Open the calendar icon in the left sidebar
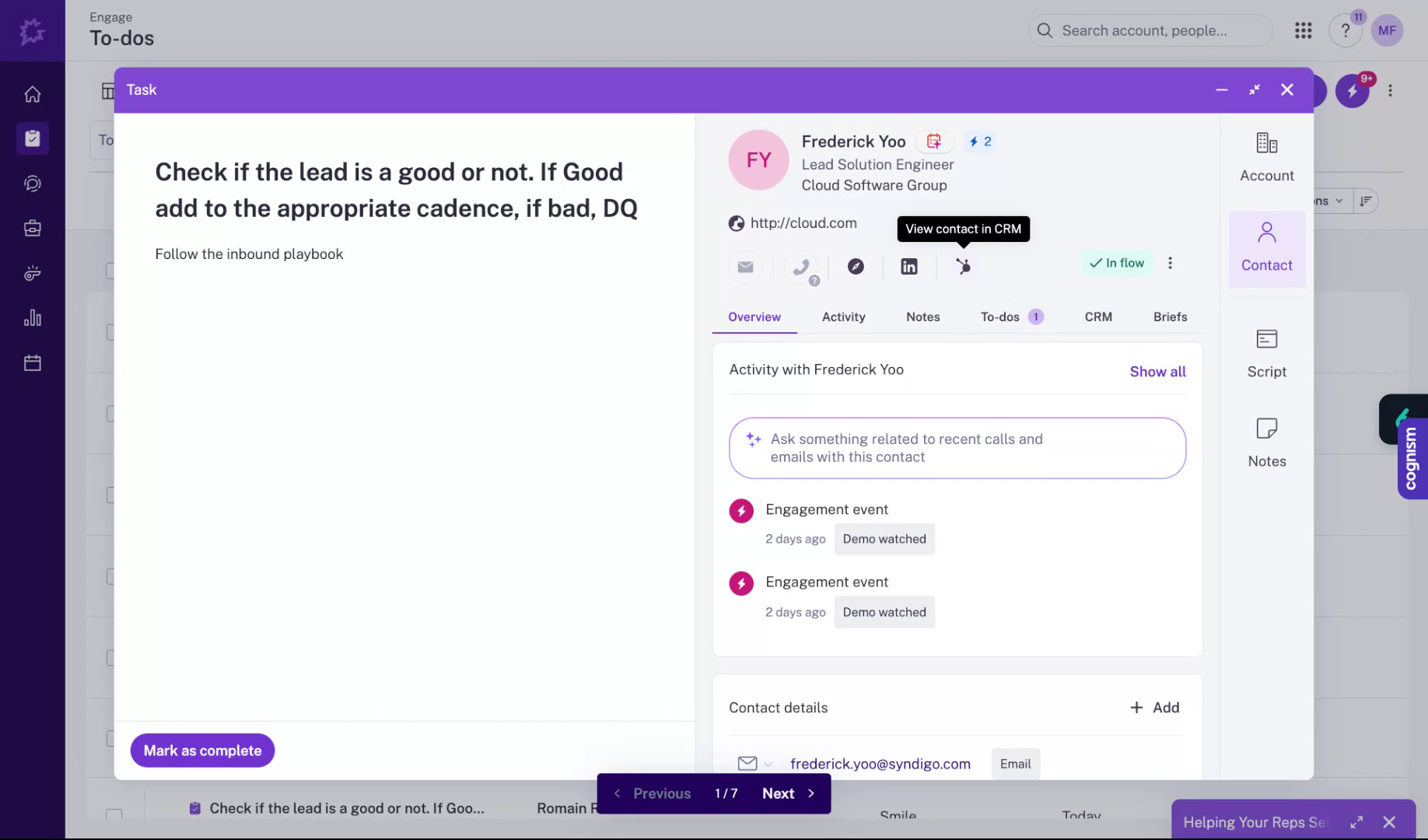 [32, 362]
